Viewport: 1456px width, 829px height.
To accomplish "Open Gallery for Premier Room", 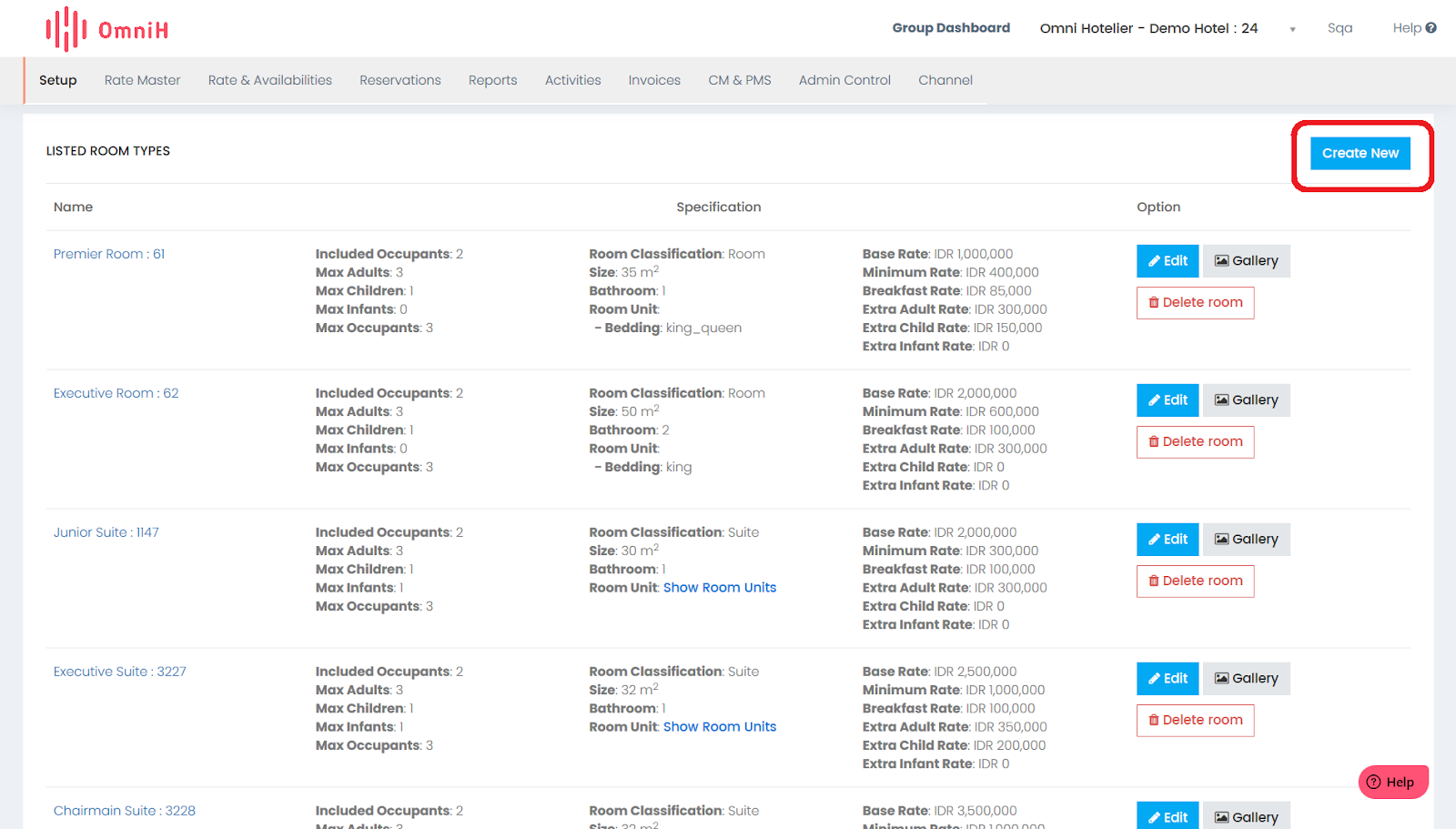I will coord(1247,261).
